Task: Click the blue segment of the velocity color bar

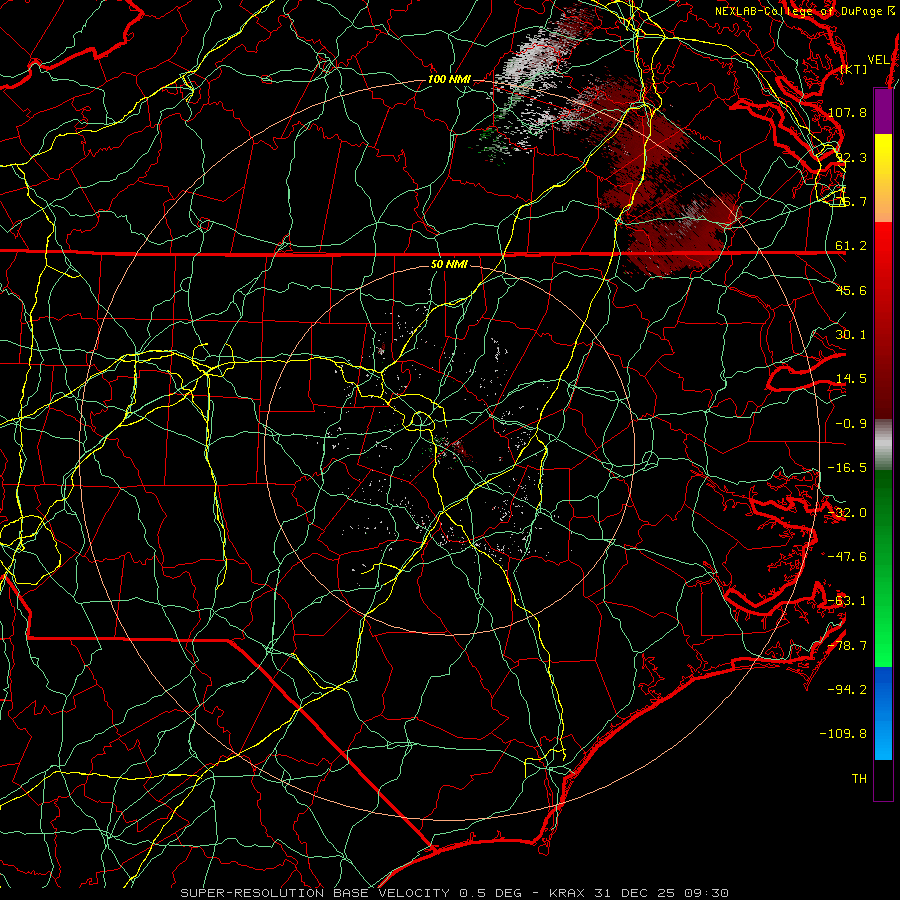Action: (x=883, y=713)
